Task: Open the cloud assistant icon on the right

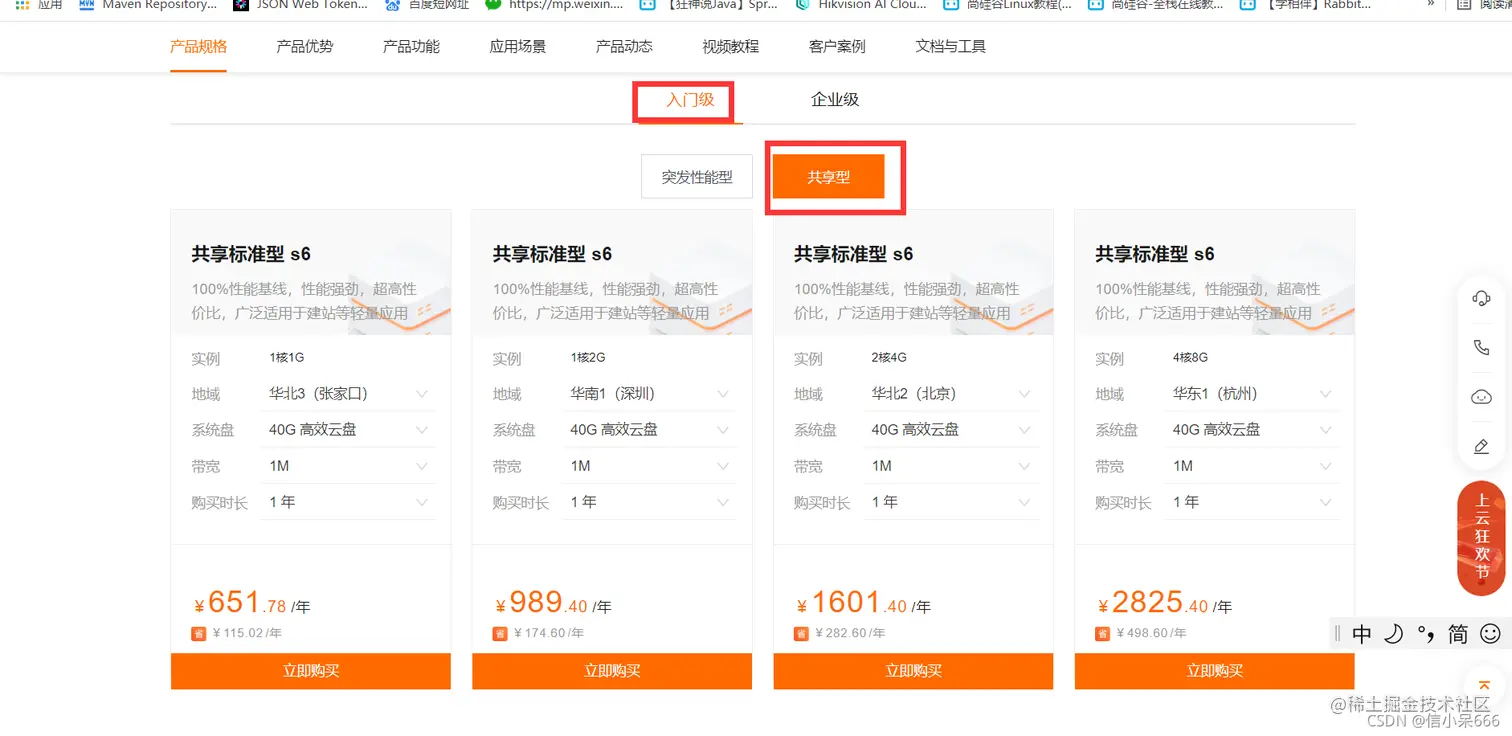Action: pyautogui.click(x=1481, y=396)
